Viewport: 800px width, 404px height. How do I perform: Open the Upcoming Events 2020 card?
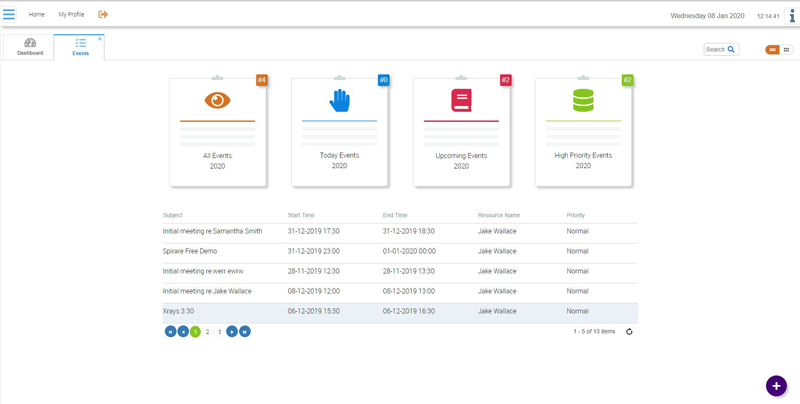click(461, 132)
